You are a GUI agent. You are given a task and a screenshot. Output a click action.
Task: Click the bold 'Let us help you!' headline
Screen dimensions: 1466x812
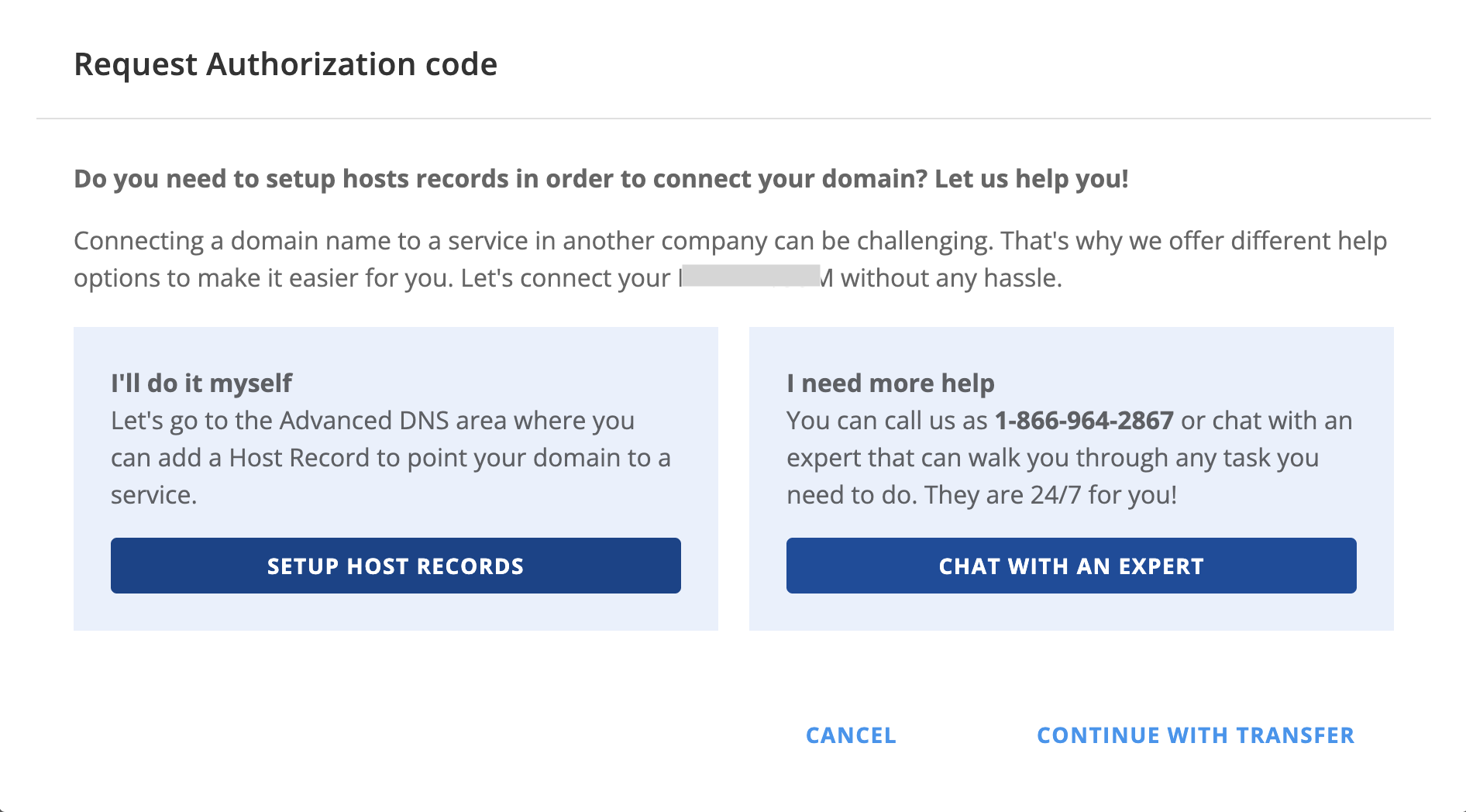1031,179
